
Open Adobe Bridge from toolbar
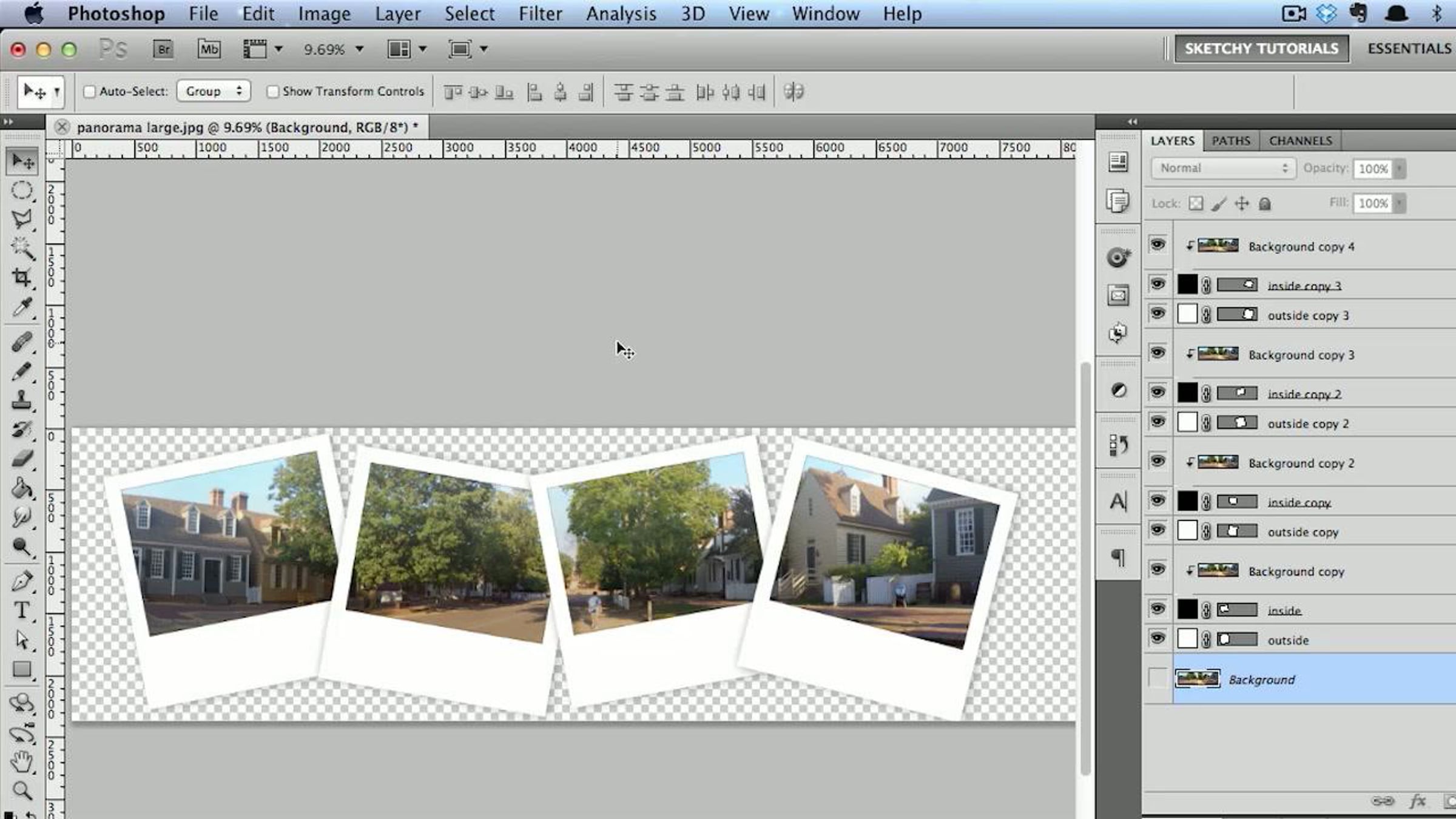coord(163,49)
